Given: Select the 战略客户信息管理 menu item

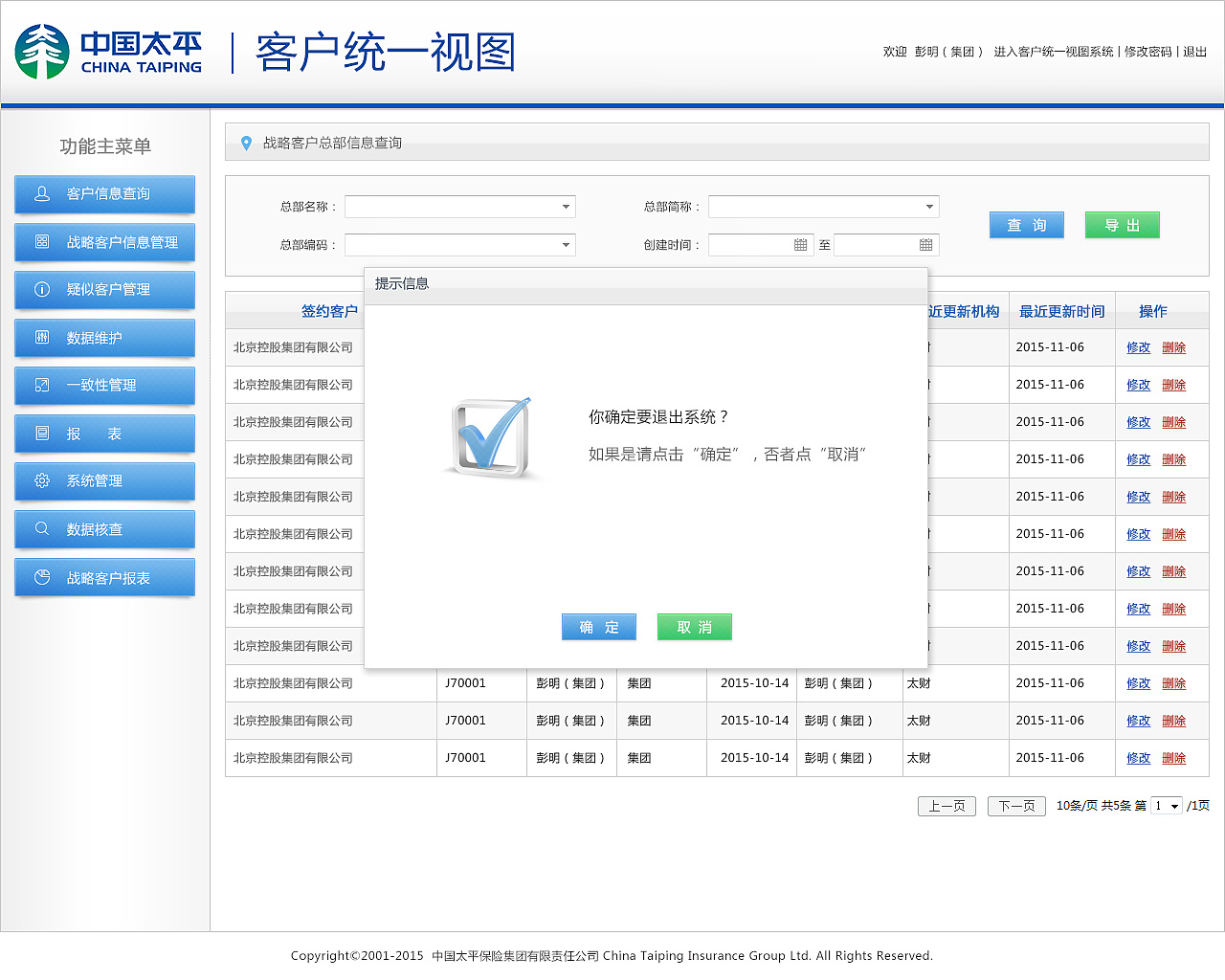Looking at the screenshot, I should coord(104,242).
